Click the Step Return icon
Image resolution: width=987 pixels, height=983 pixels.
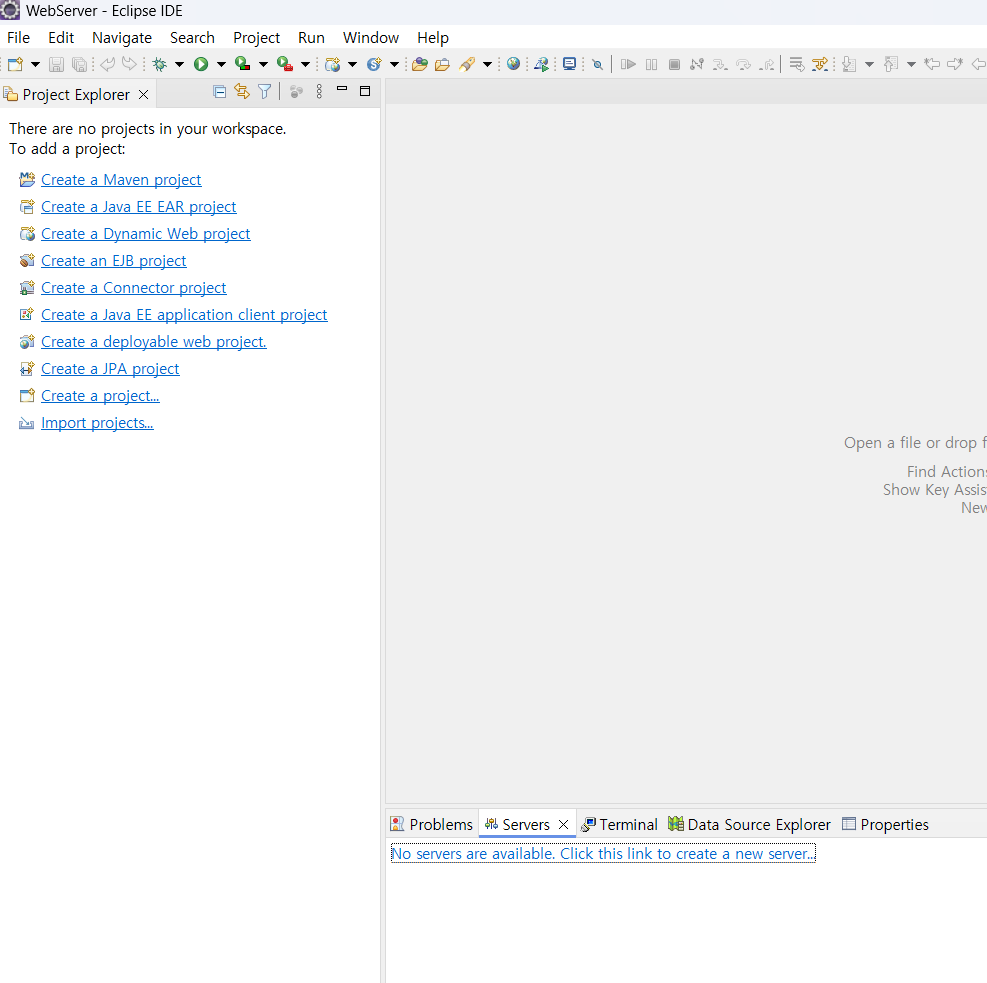coord(767,64)
